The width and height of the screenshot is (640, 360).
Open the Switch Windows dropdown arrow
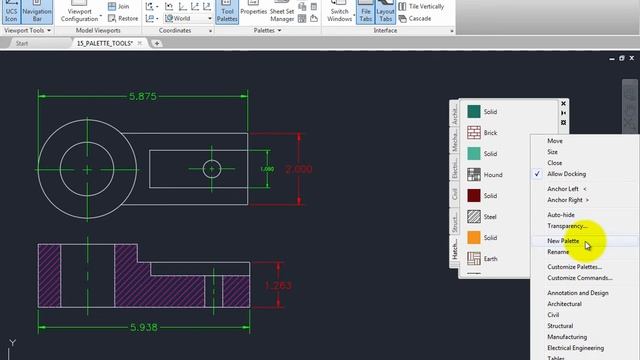(x=353, y=16)
